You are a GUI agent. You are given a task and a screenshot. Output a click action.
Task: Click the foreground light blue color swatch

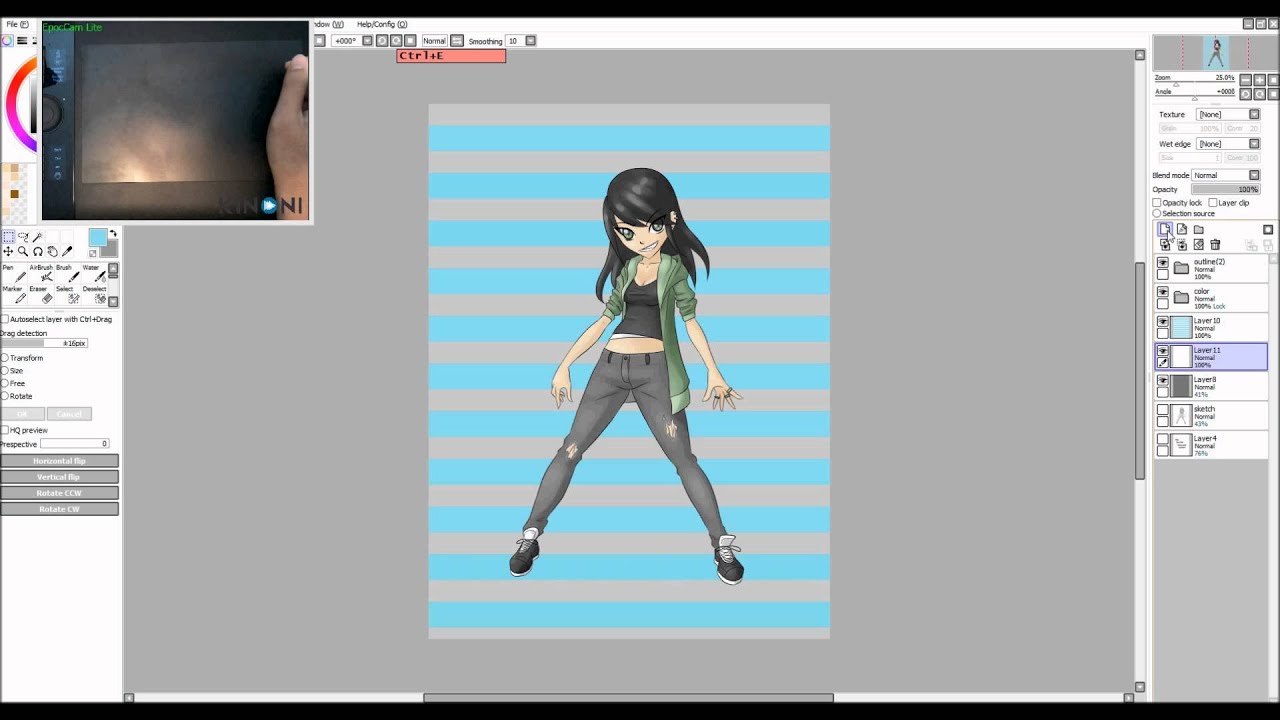tap(97, 237)
